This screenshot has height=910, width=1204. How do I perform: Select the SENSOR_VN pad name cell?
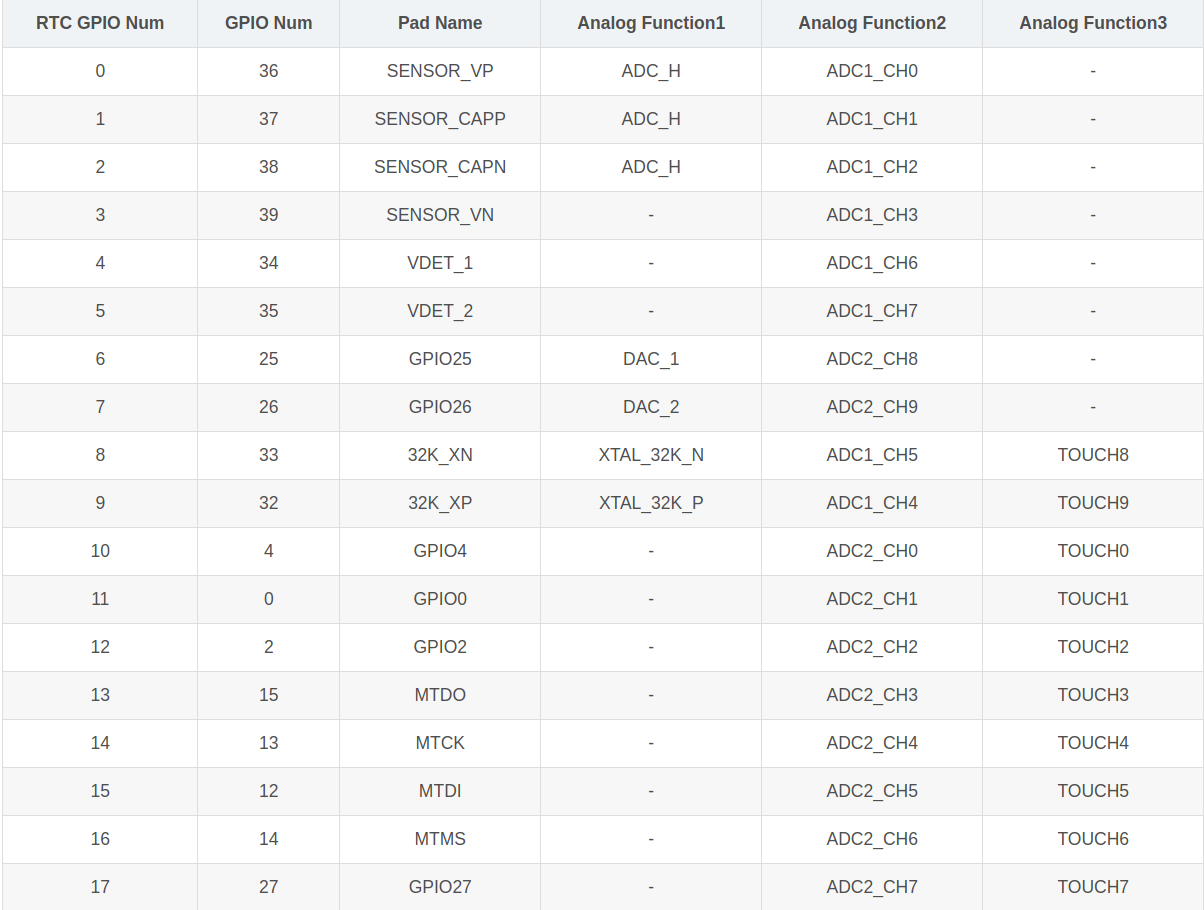click(x=440, y=215)
